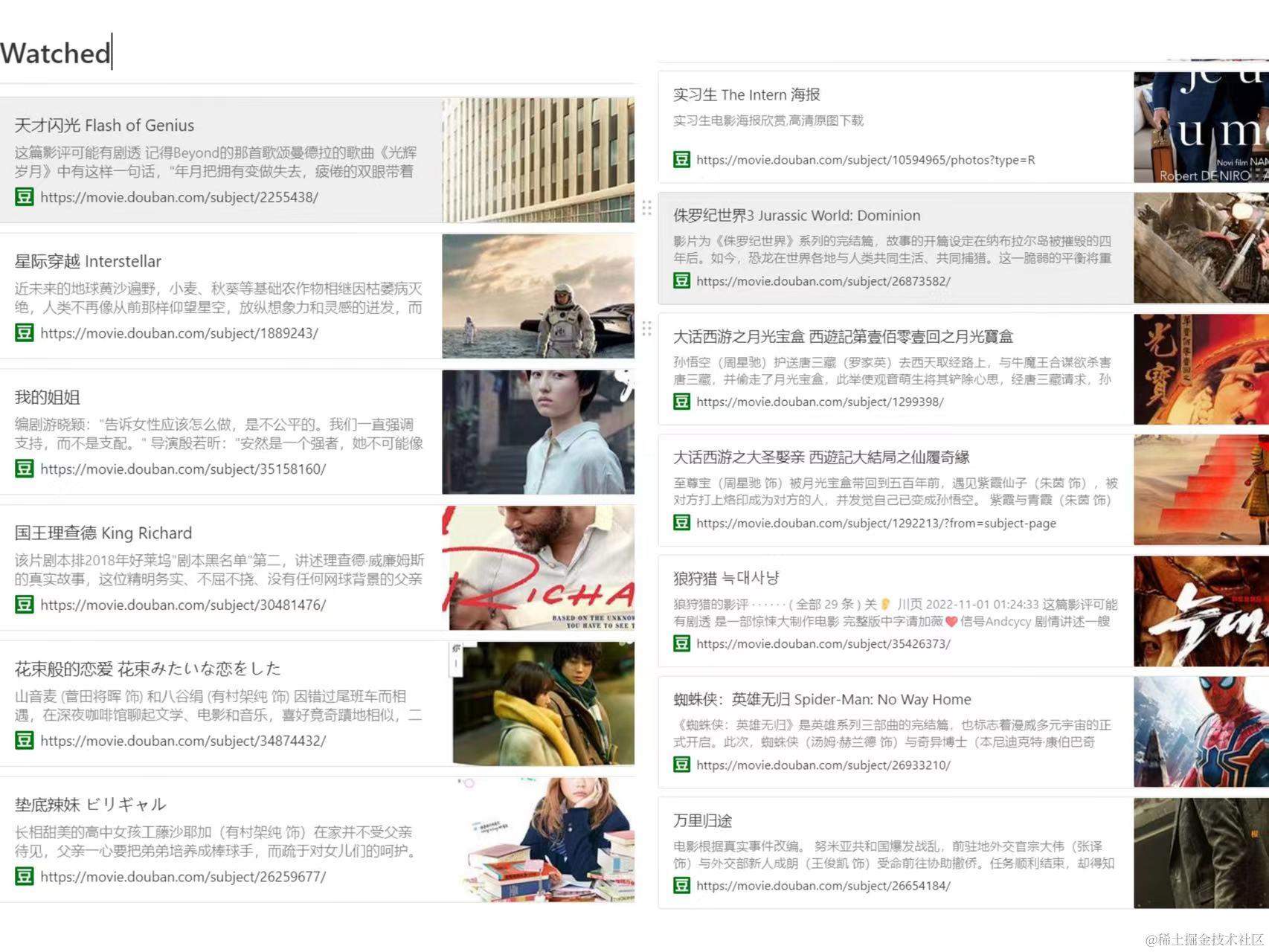Select the Douban favicon under Spider-Man: No Way Home
The image size is (1269, 952).
pyautogui.click(x=681, y=765)
